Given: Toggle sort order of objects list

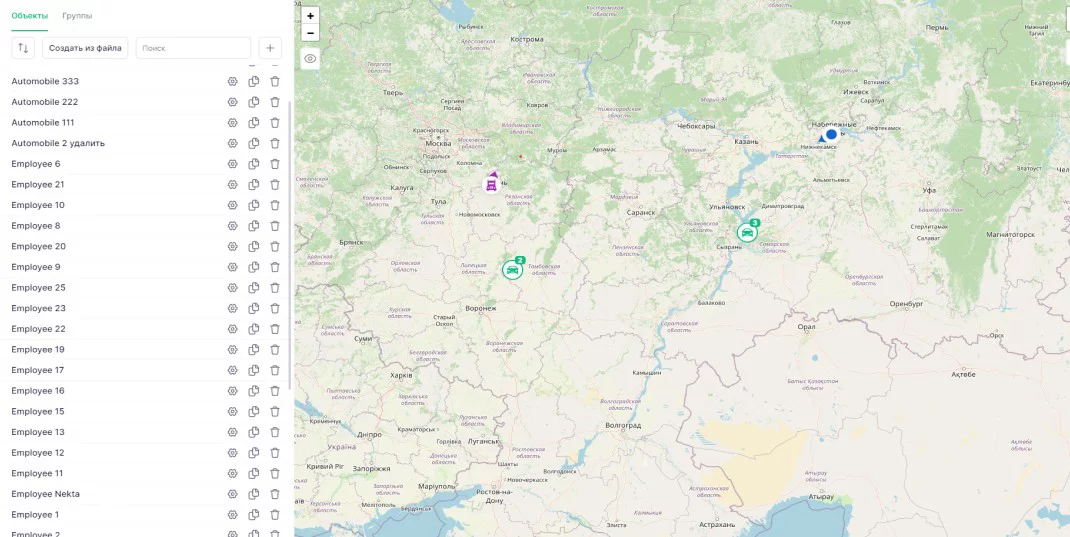Looking at the screenshot, I should [23, 48].
